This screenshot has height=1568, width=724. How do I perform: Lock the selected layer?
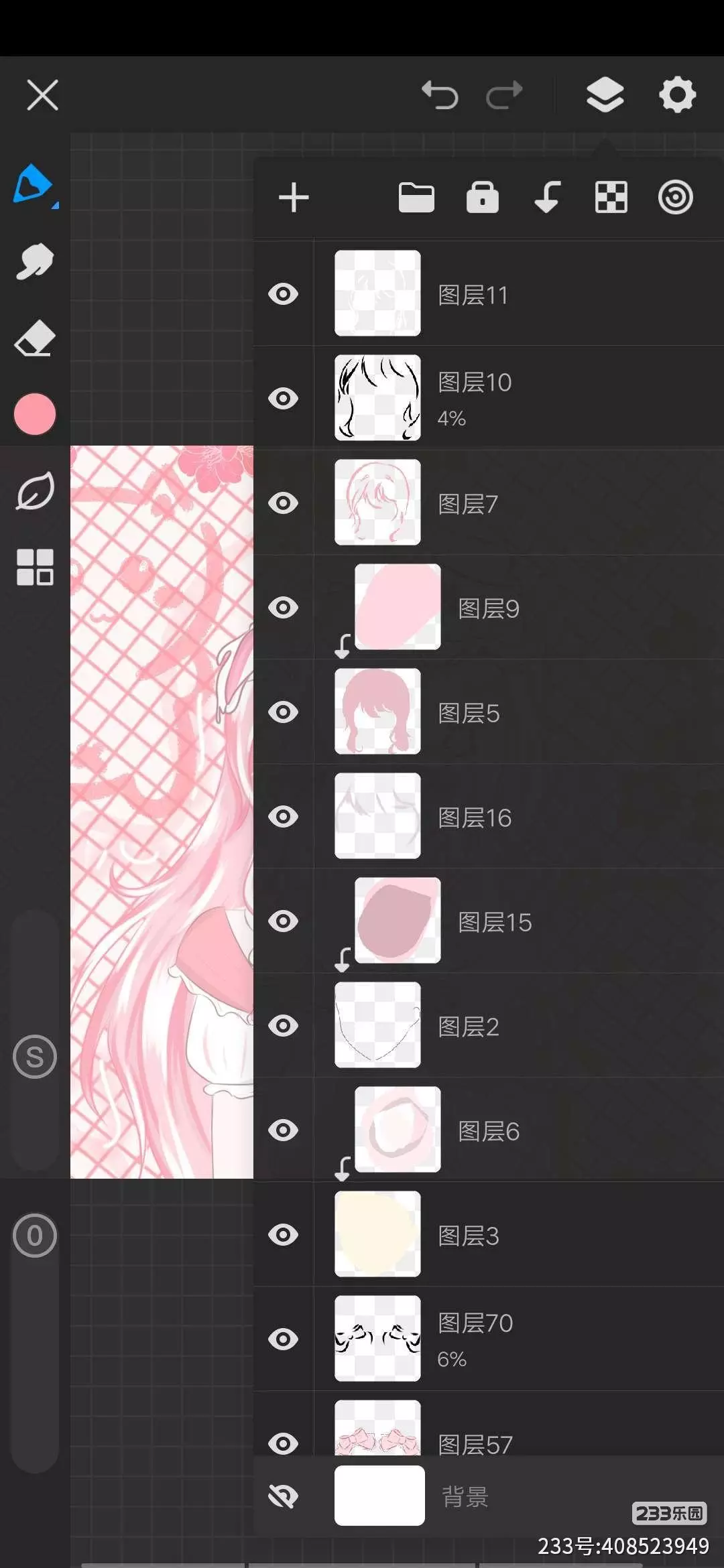pos(483,197)
